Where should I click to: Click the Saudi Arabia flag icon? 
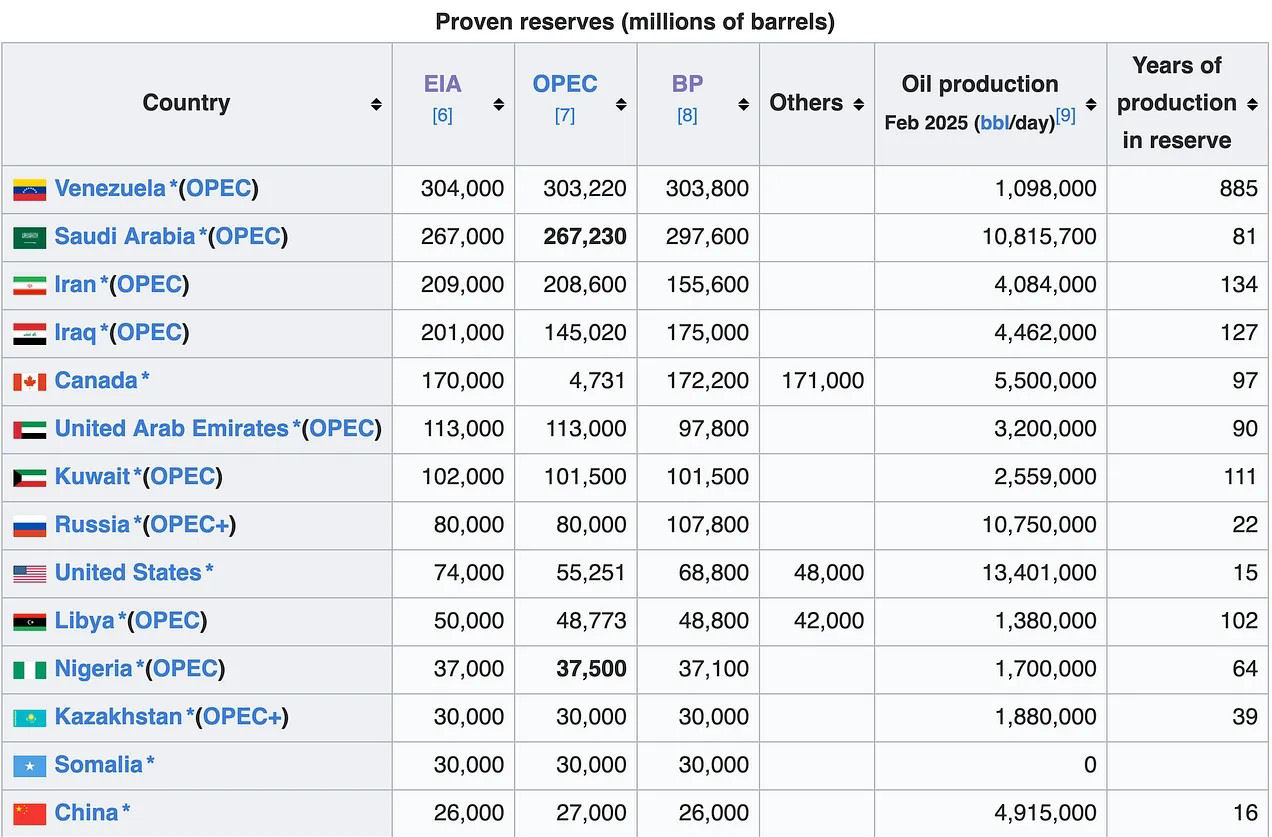coord(29,237)
